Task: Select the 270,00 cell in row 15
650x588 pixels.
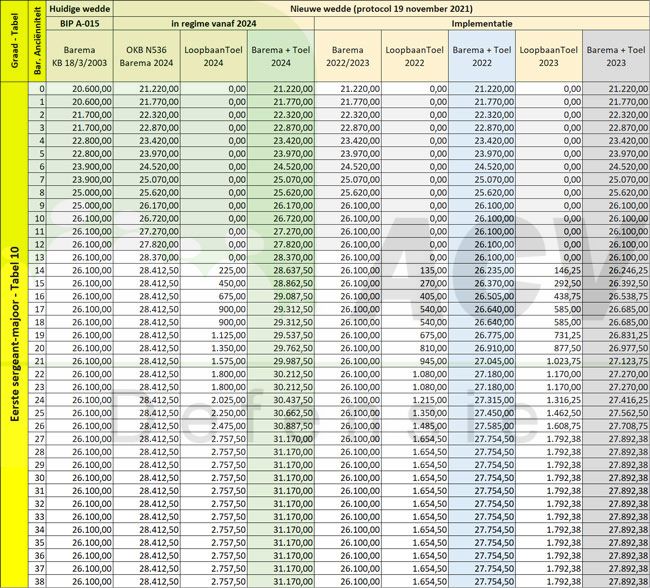Action: (x=415, y=283)
